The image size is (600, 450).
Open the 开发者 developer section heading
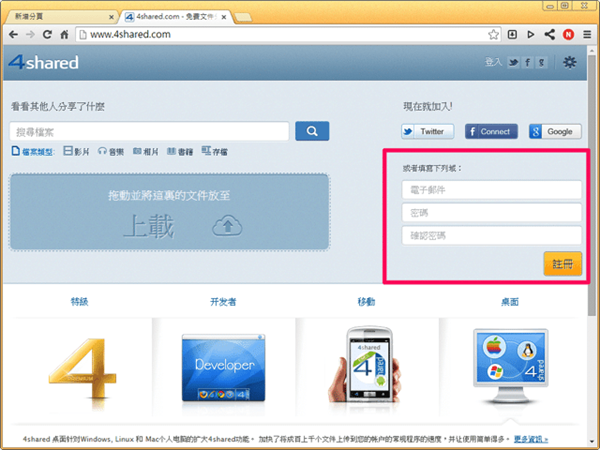223,302
